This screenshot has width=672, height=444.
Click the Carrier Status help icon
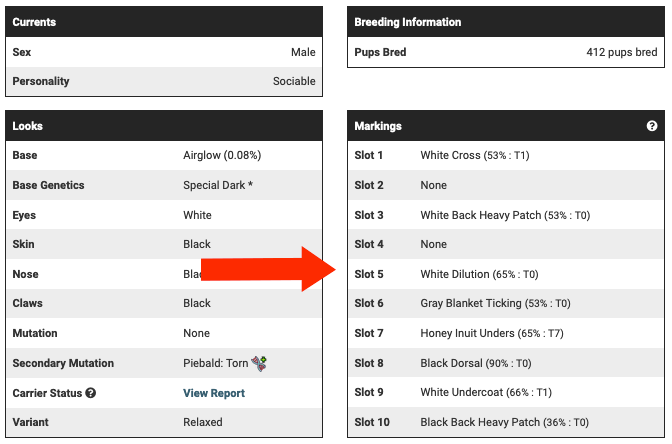pyautogui.click(x=91, y=393)
